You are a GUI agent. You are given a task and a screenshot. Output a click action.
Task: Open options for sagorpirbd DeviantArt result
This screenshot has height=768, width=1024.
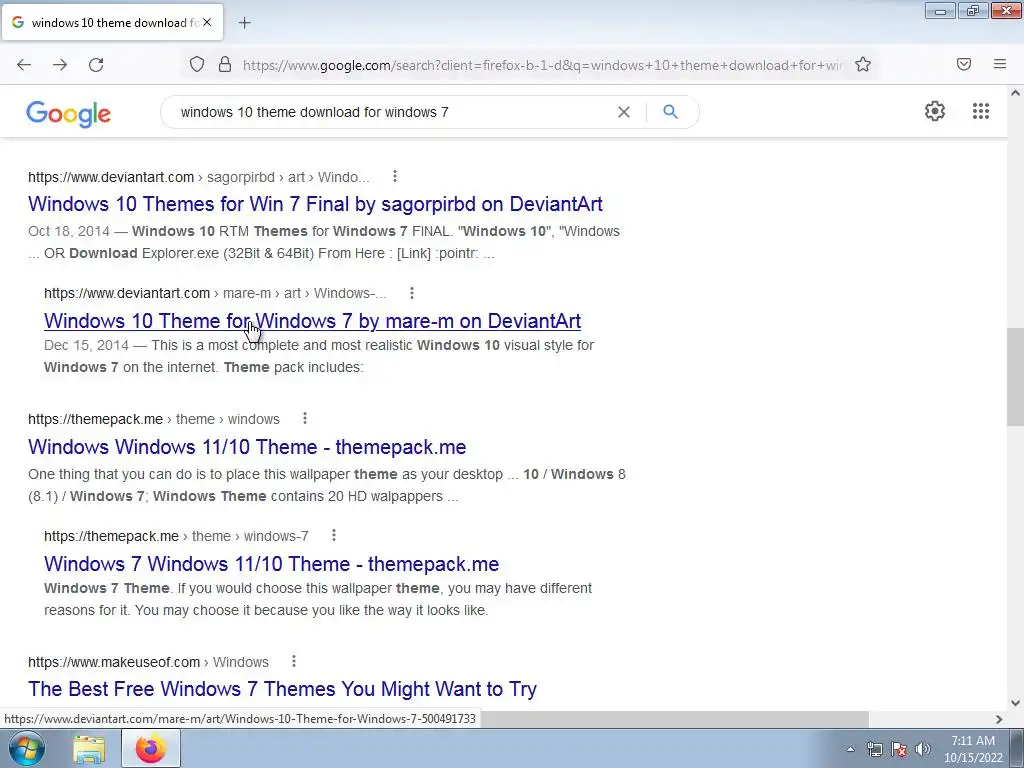tap(394, 176)
